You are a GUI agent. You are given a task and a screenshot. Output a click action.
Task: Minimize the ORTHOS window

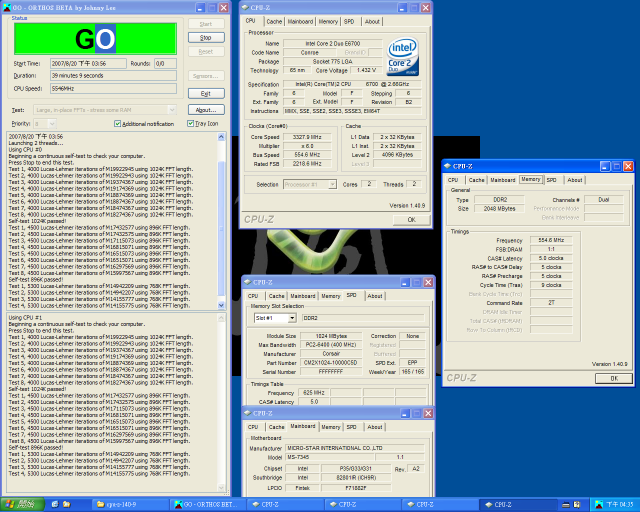click(200, 8)
